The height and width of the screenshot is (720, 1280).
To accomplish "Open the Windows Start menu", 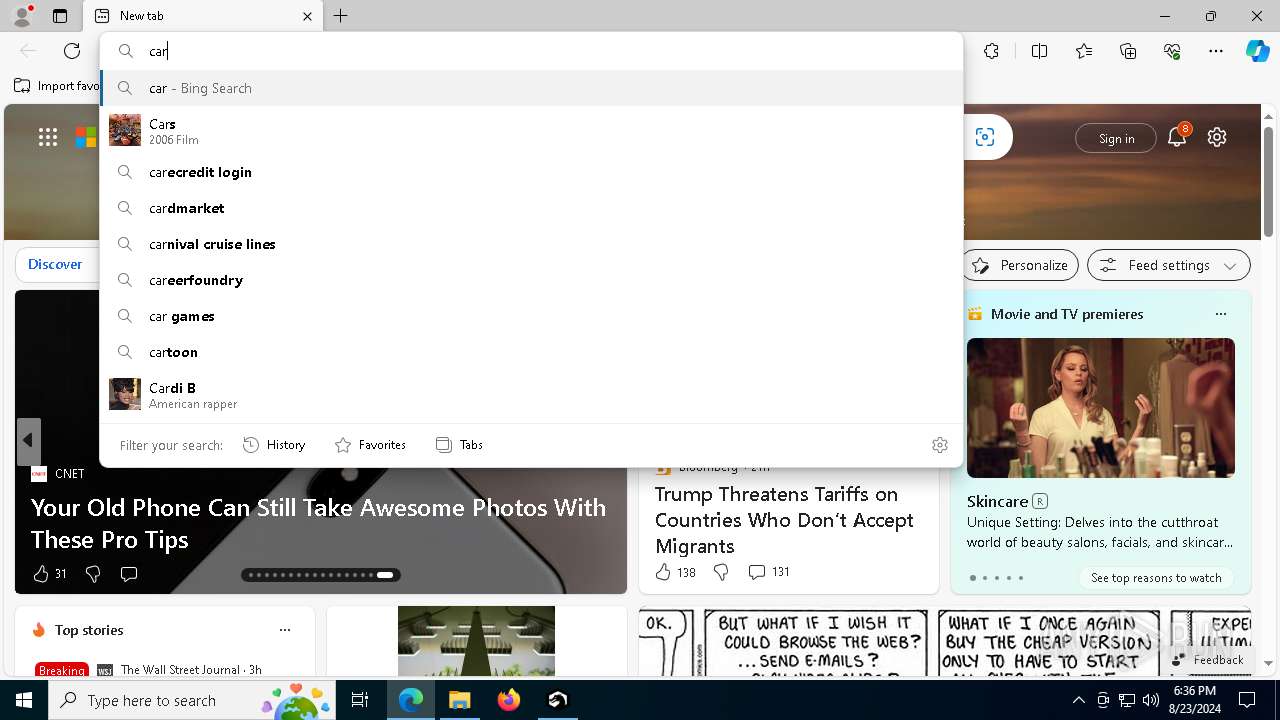I will coord(24,700).
